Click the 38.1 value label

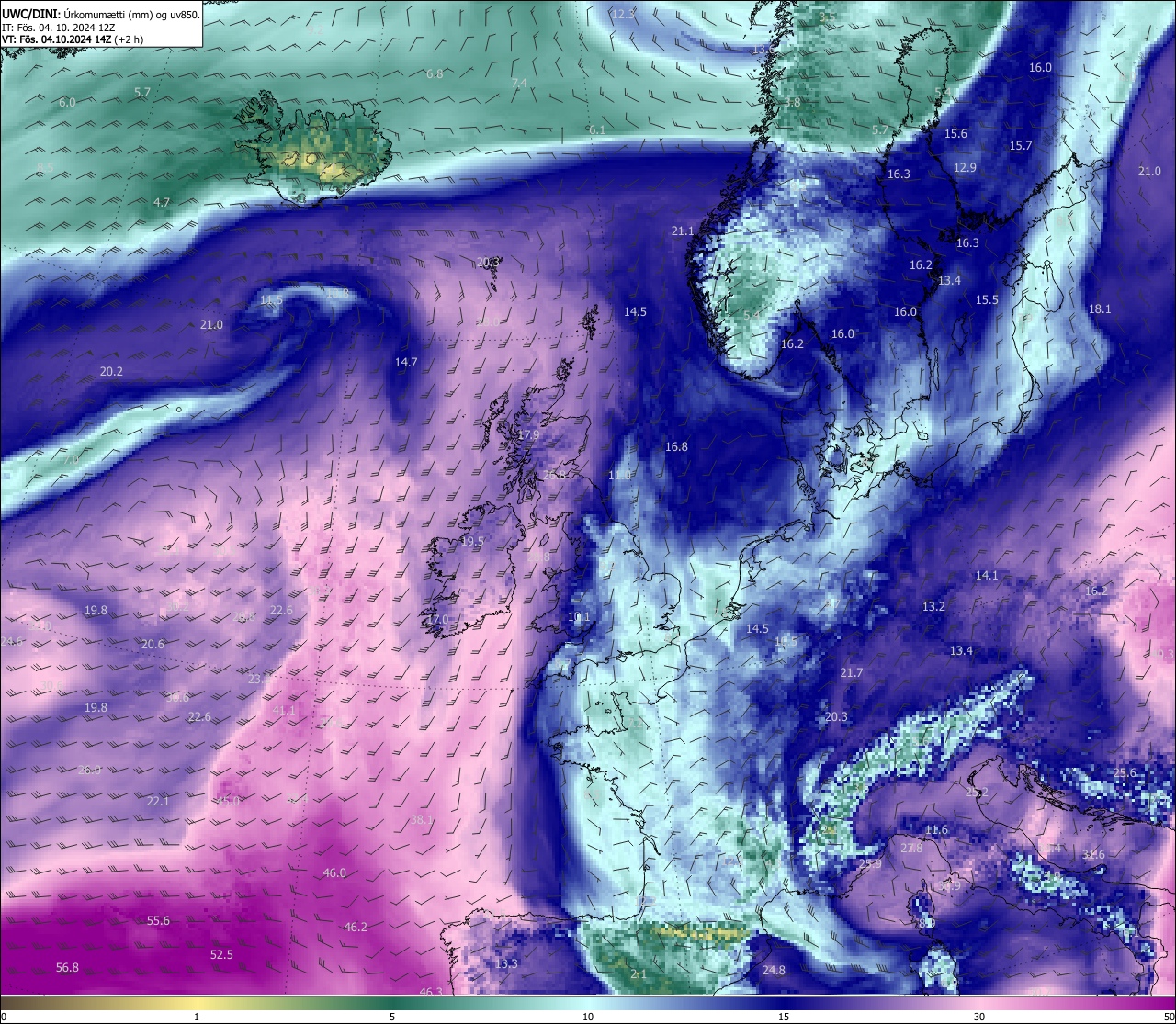click(x=422, y=819)
